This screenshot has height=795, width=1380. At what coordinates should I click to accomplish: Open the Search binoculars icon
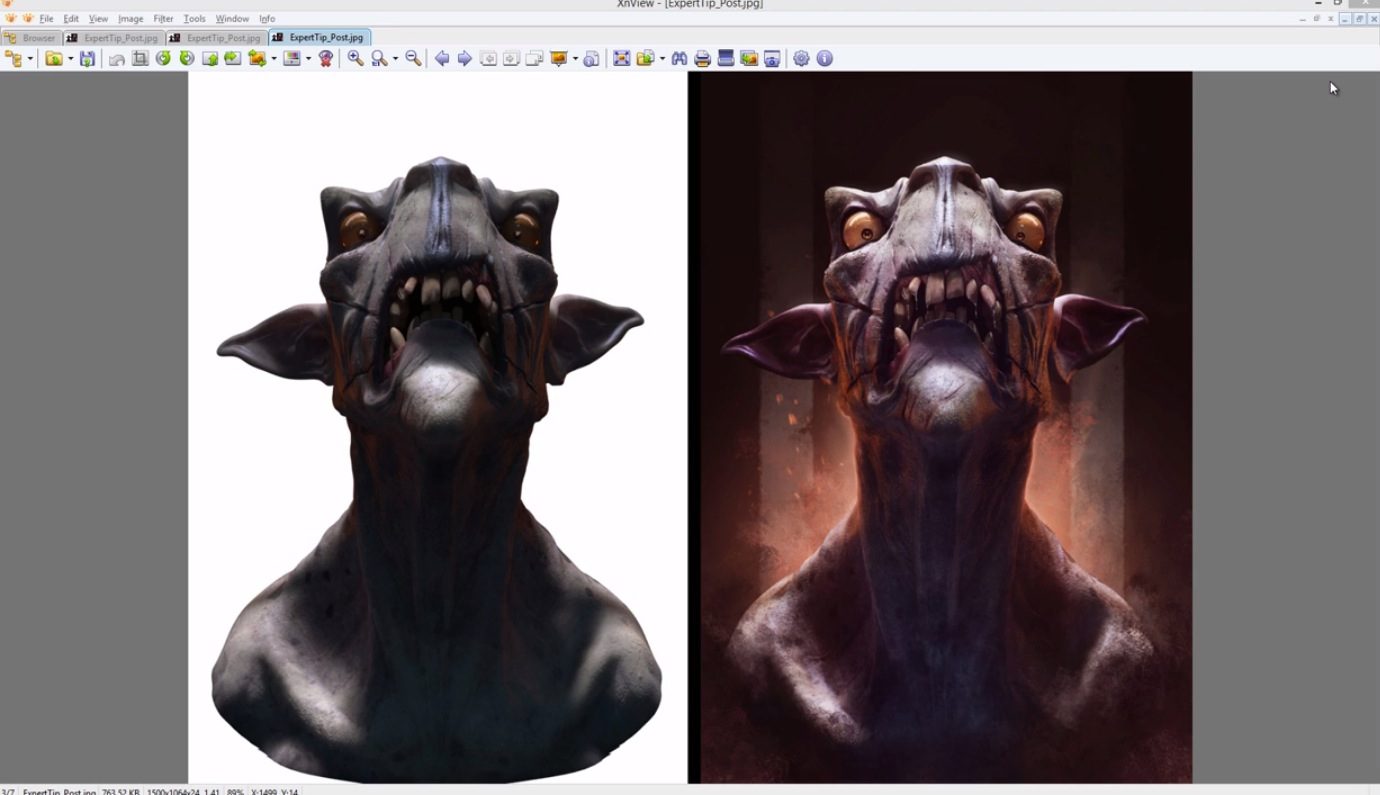pyautogui.click(x=678, y=58)
